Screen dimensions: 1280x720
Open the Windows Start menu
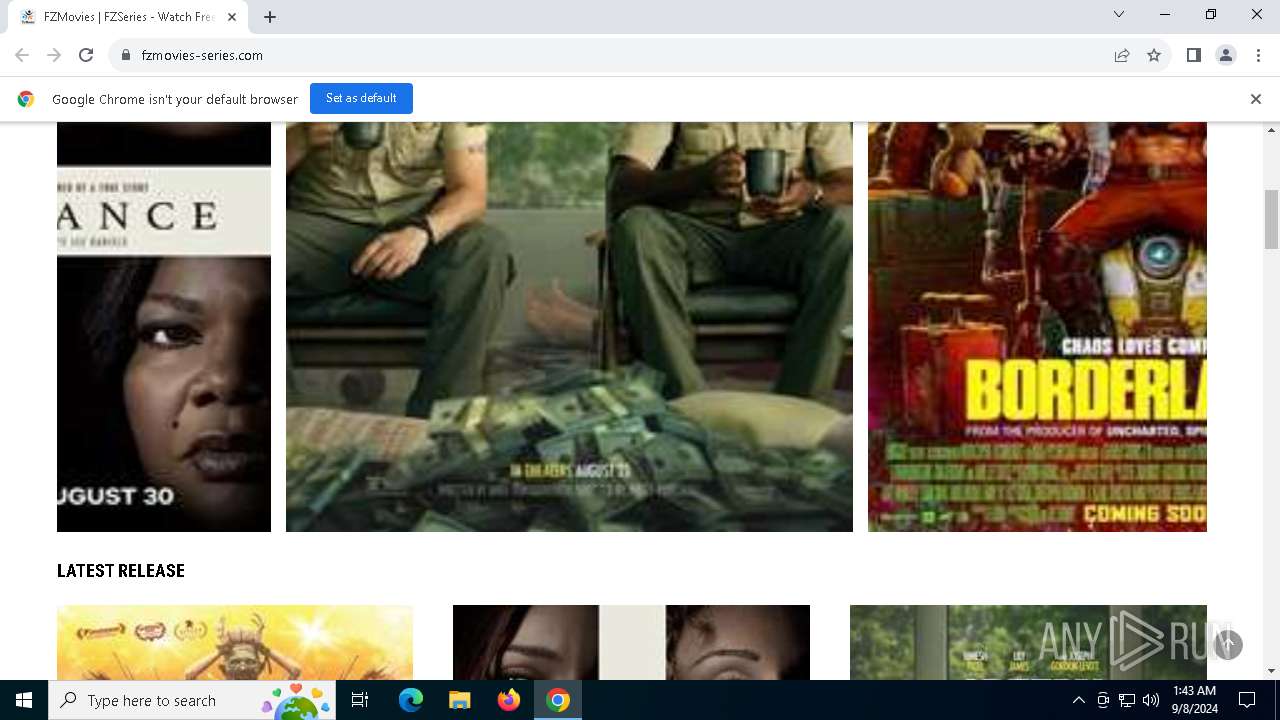click(24, 700)
